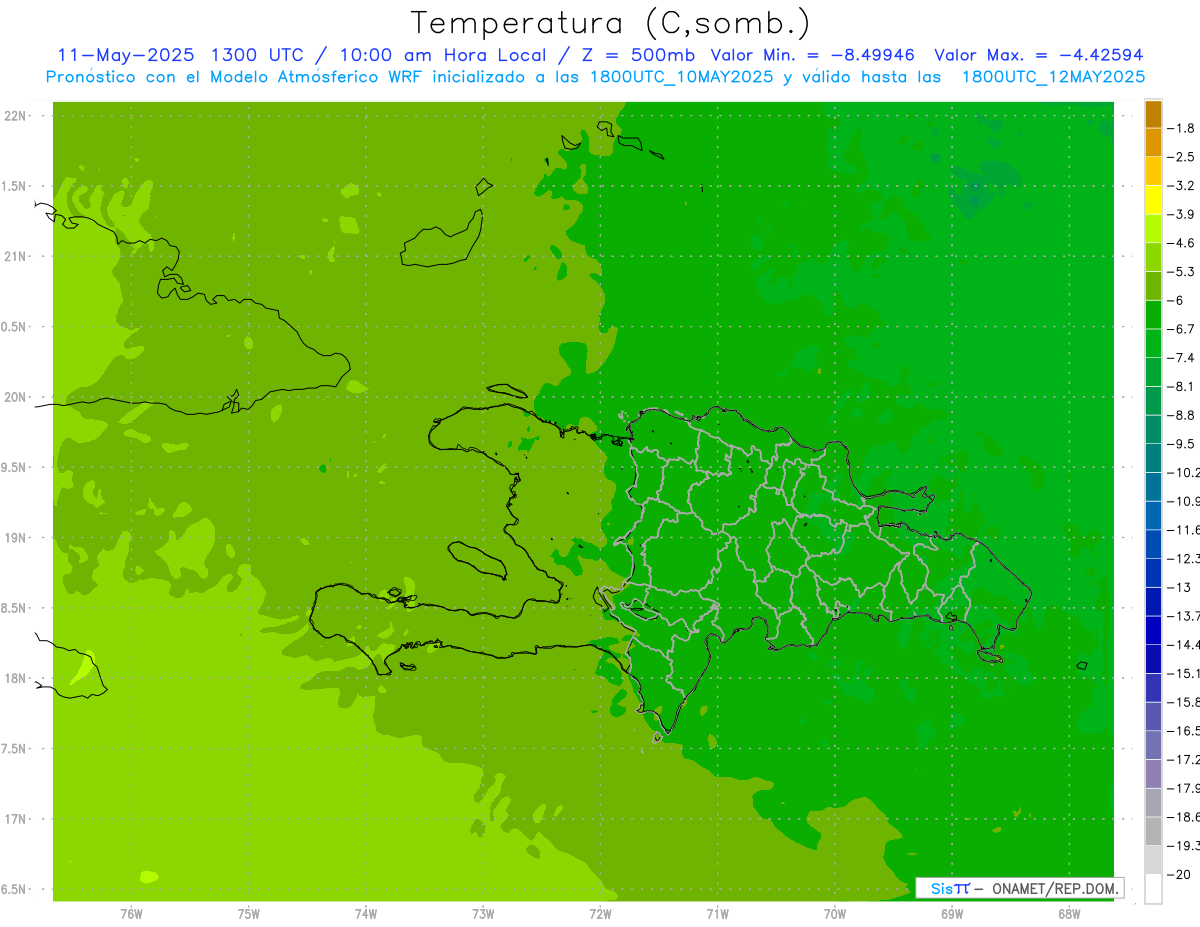
Task: Click the green swatch between -6.7 and -7.4
Action: (1153, 343)
